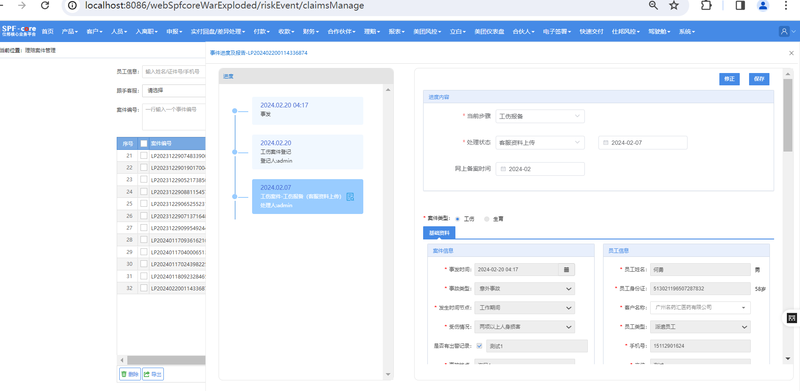Viewport: 800px width, 391px height.
Task: Open the site info icon in address bar
Action: click(72, 6)
